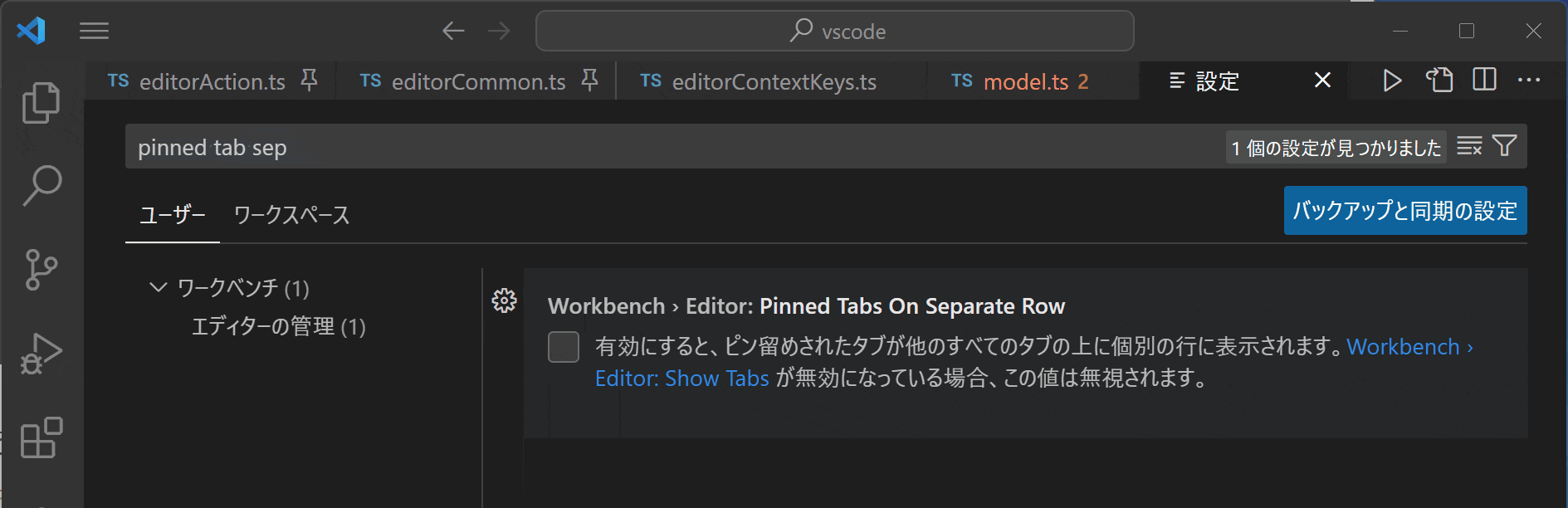The height and width of the screenshot is (508, 1568).
Task: Select エディターの管理 (1) tree item
Action: point(279,326)
